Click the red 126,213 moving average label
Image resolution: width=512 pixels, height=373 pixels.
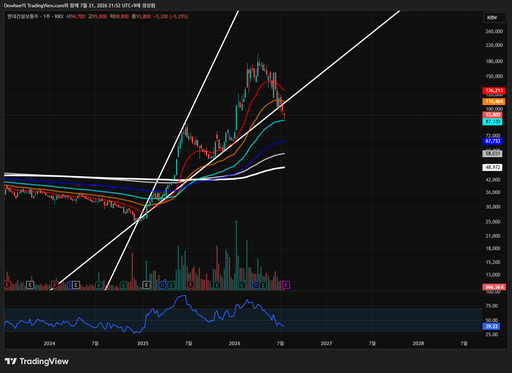click(x=494, y=90)
